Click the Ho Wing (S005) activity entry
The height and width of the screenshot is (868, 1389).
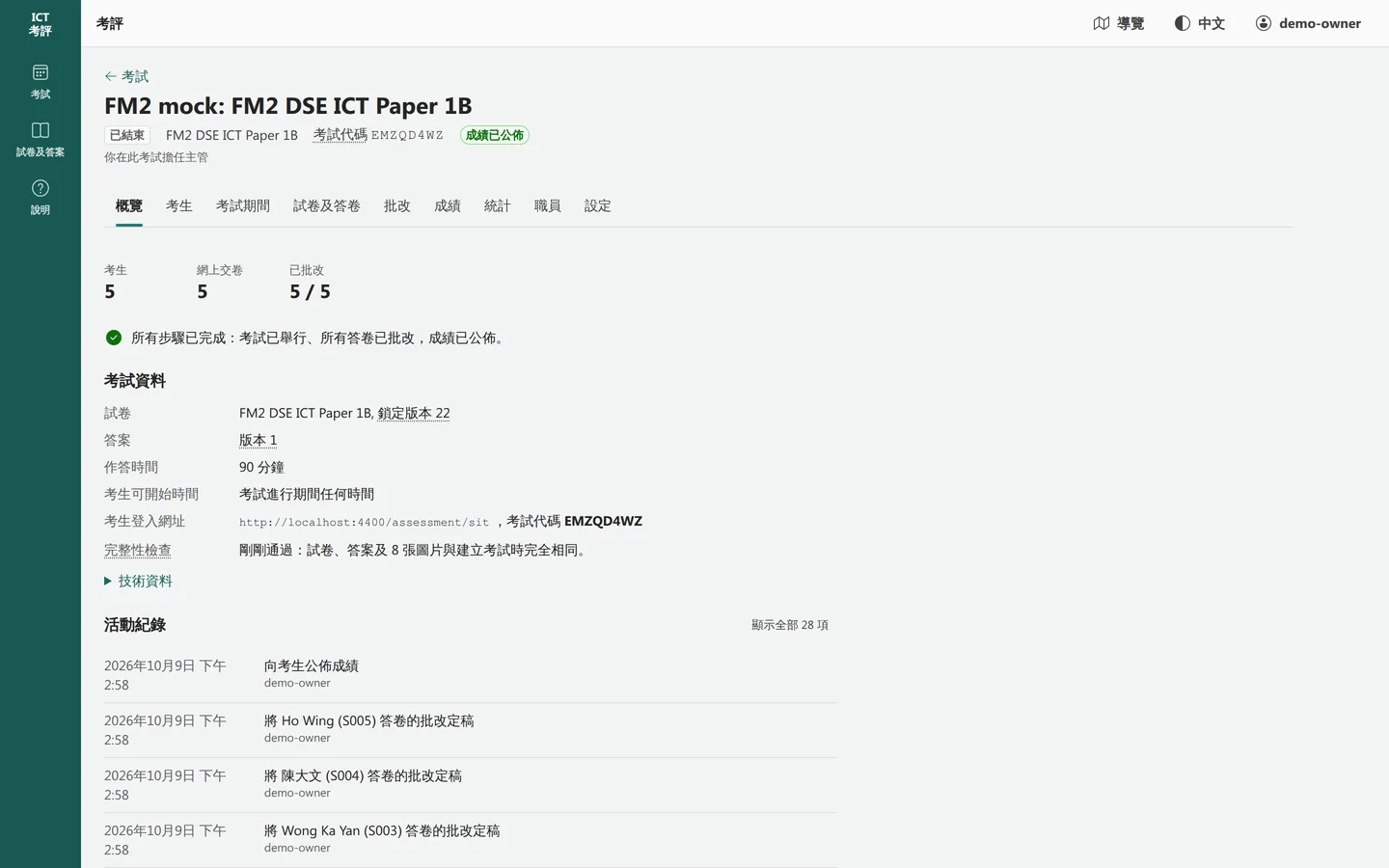pyautogui.click(x=369, y=720)
